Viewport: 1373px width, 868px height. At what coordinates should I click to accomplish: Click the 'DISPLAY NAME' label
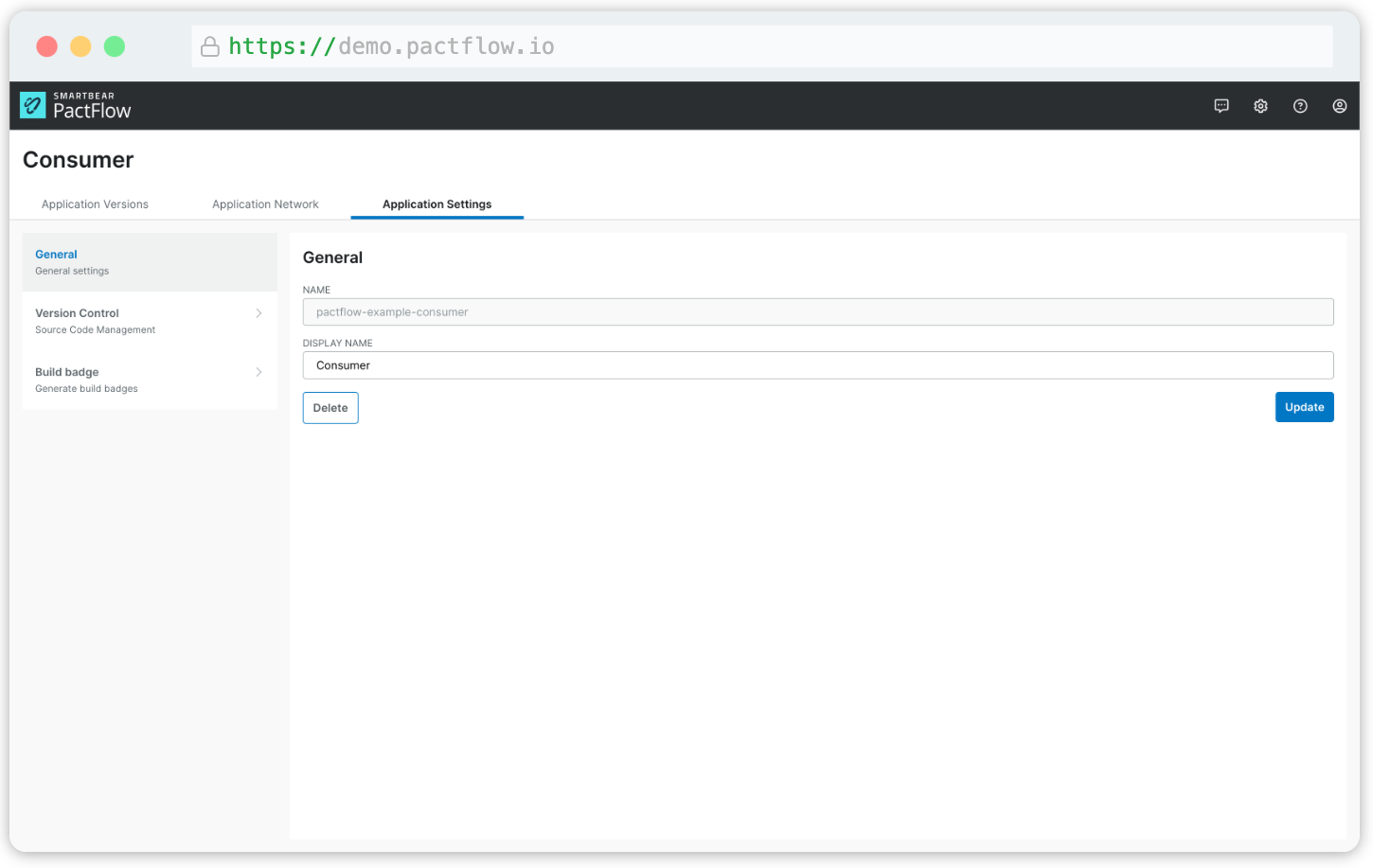(x=338, y=344)
